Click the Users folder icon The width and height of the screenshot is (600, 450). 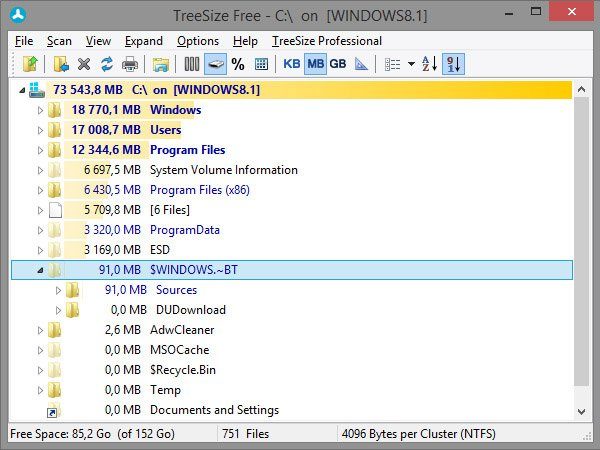tap(54, 130)
